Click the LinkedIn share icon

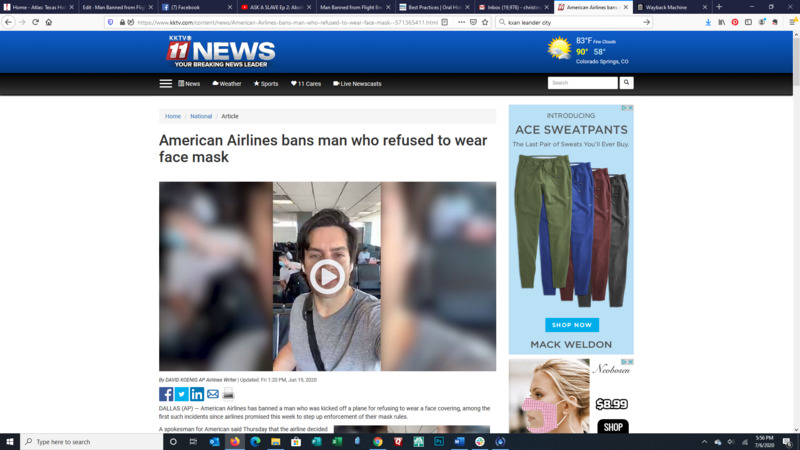197,394
